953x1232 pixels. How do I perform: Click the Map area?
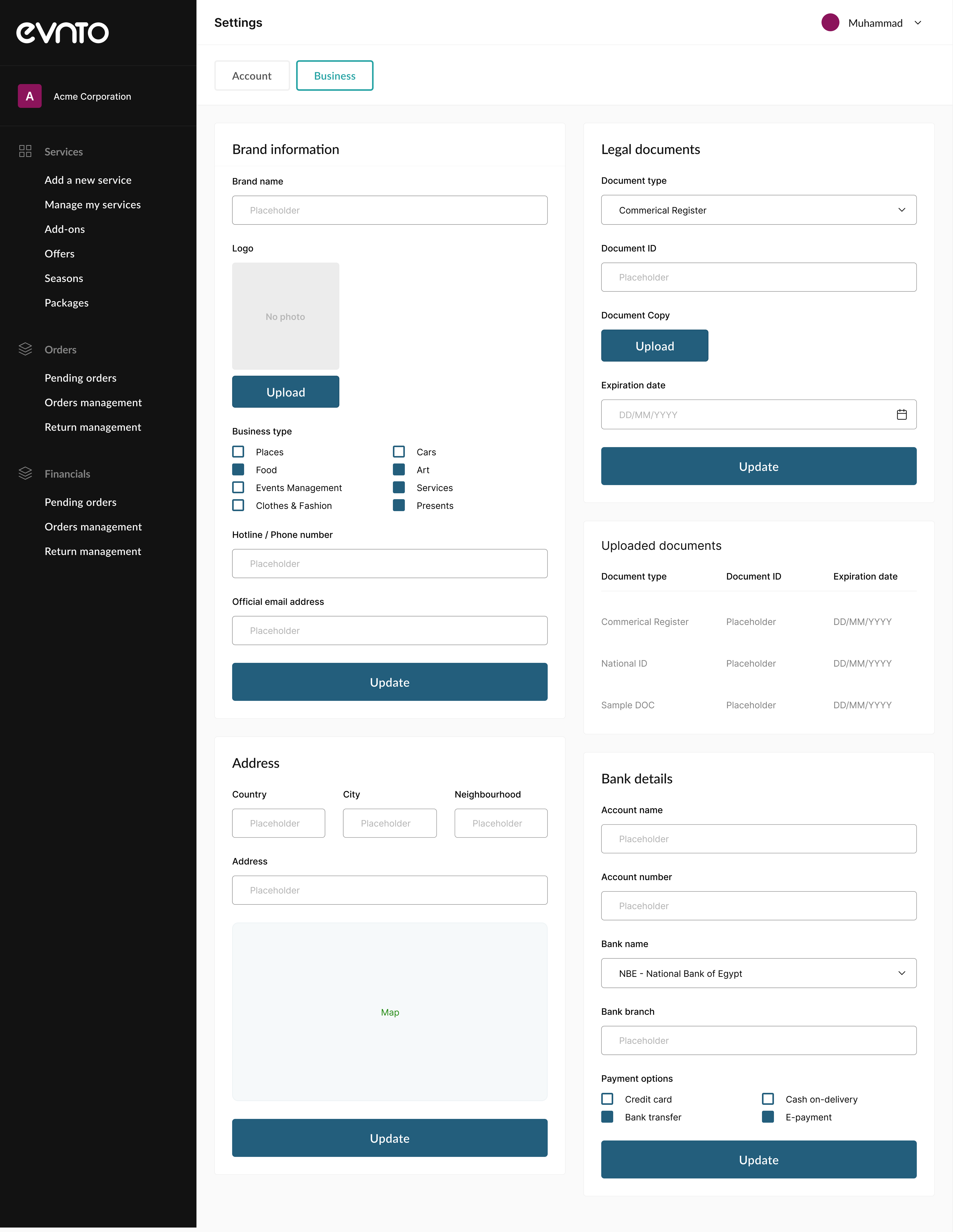[x=390, y=1011]
